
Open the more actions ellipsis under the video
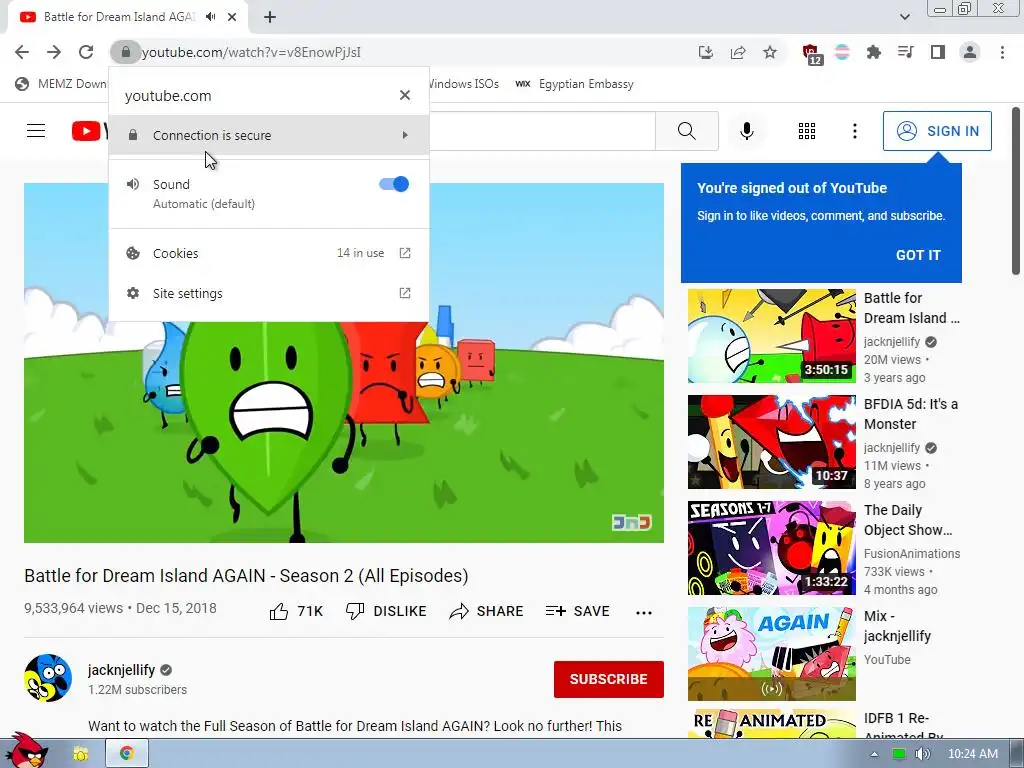click(x=644, y=613)
